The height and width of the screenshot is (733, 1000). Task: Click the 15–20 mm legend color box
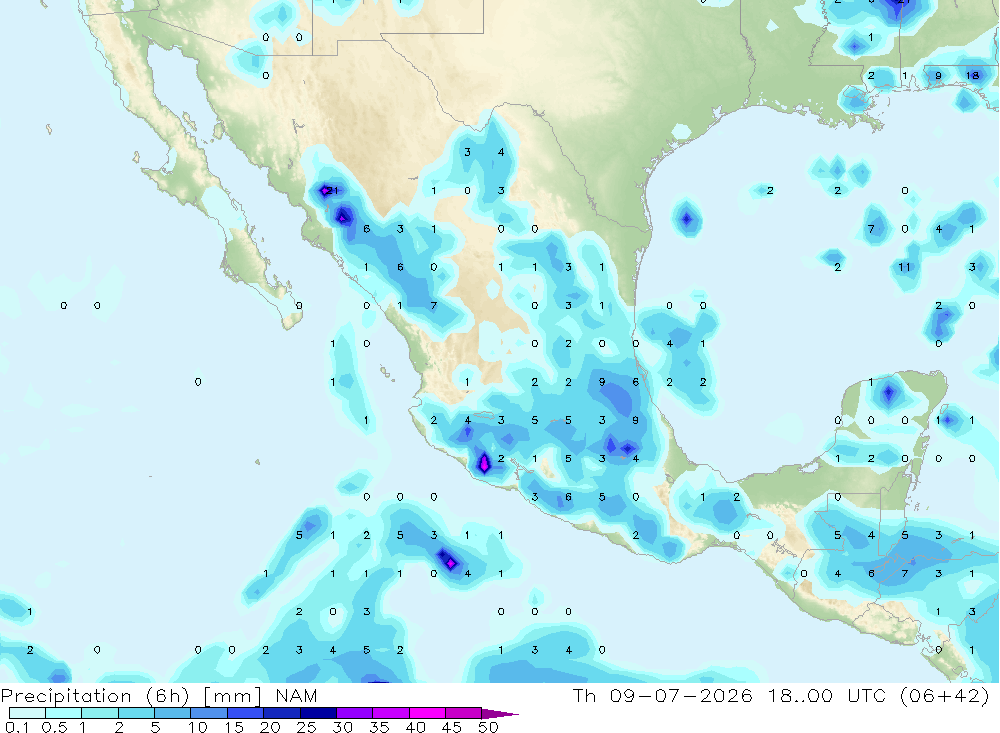(x=246, y=713)
